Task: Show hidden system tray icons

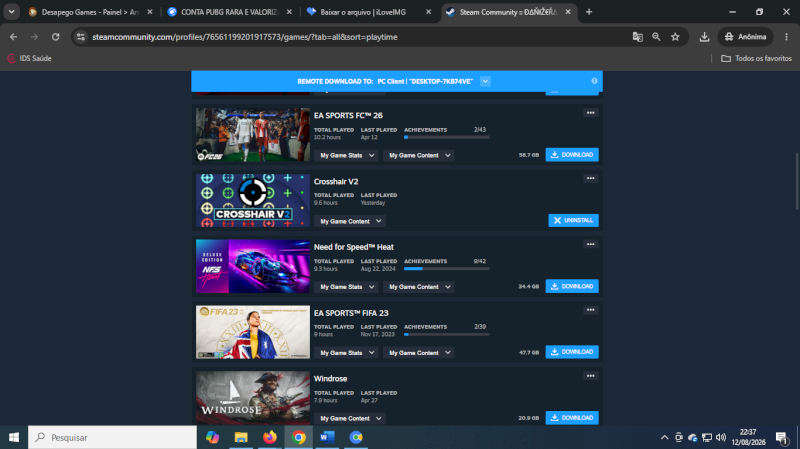Action: [664, 437]
